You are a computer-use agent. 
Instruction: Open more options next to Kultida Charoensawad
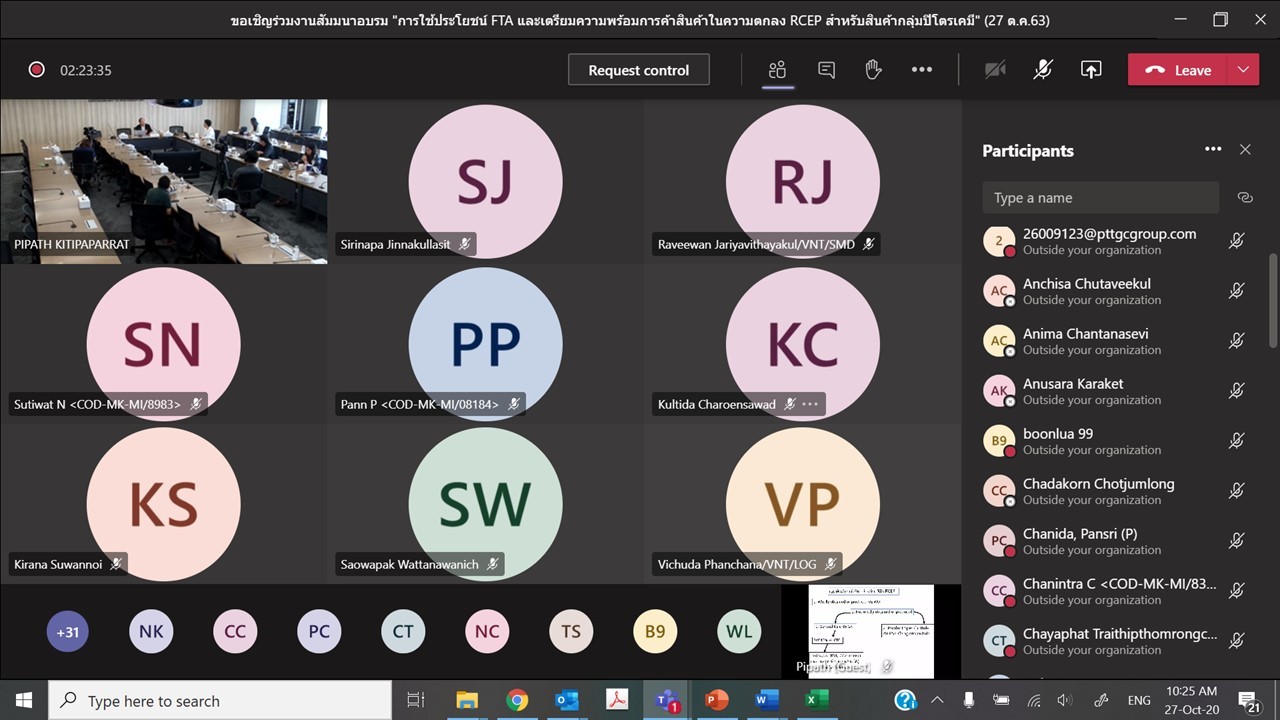click(x=810, y=404)
